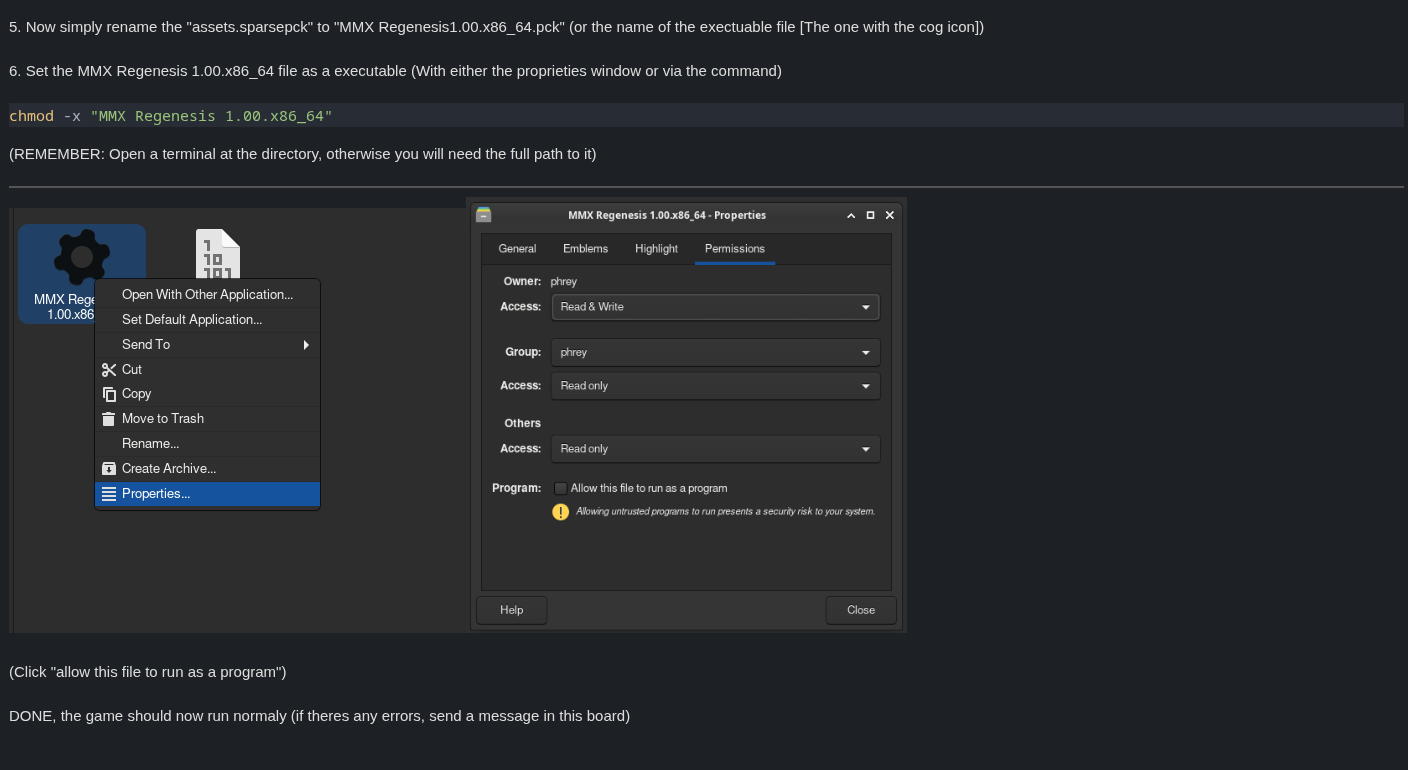
Task: Select the MMX Regenesis cog executable icon
Action: 82,257
